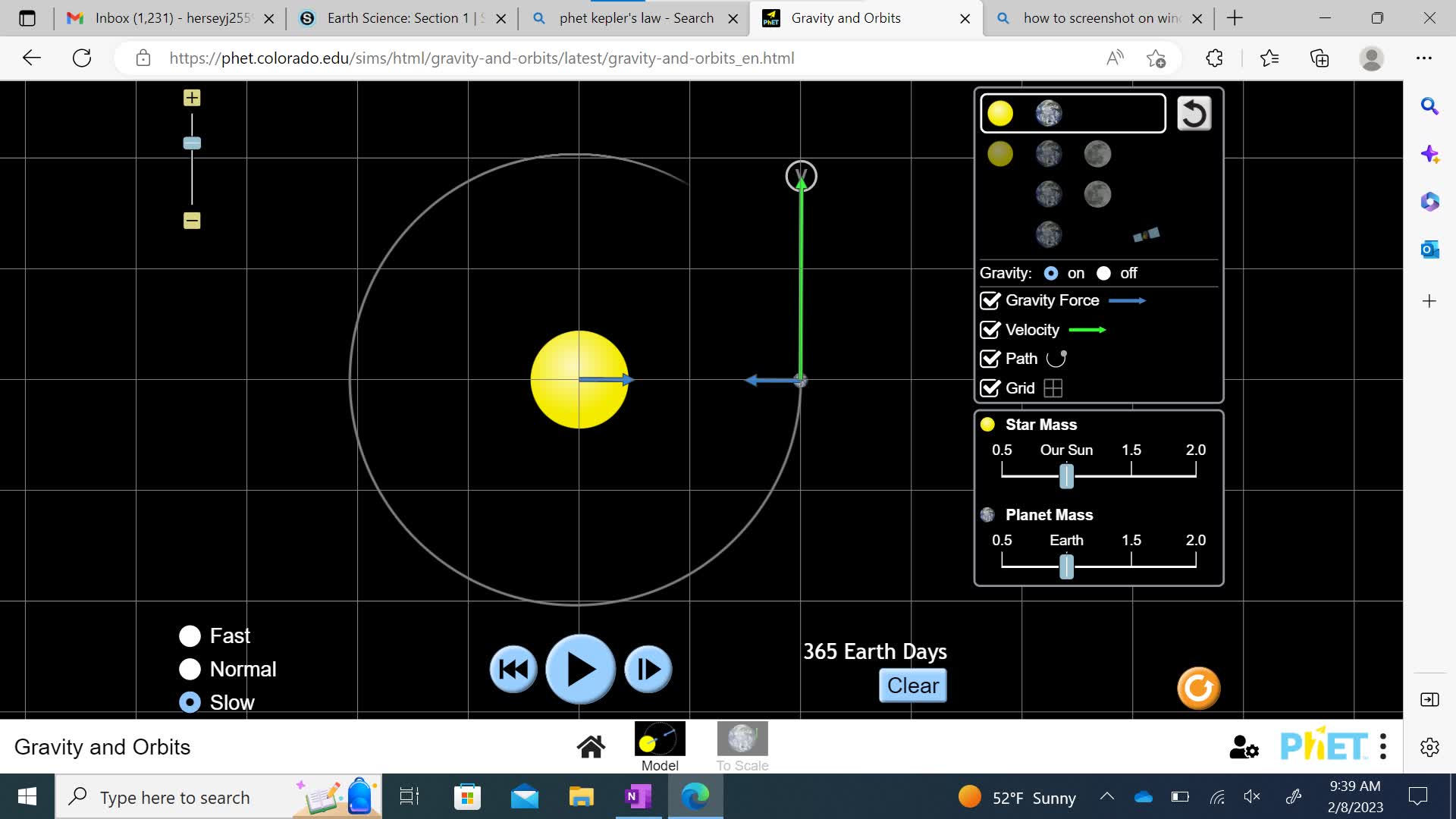Image resolution: width=1456 pixels, height=819 pixels.
Task: Open the browser Settings and more menu
Action: click(x=1424, y=58)
